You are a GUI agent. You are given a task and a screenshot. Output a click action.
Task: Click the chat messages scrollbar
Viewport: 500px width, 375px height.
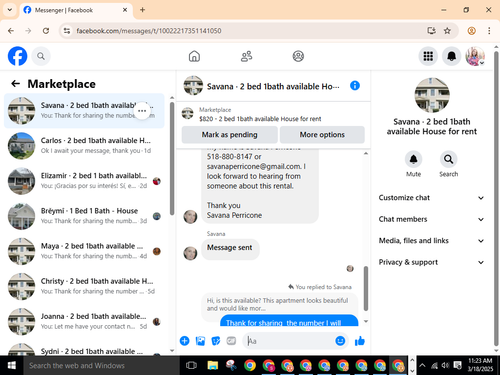366,288
